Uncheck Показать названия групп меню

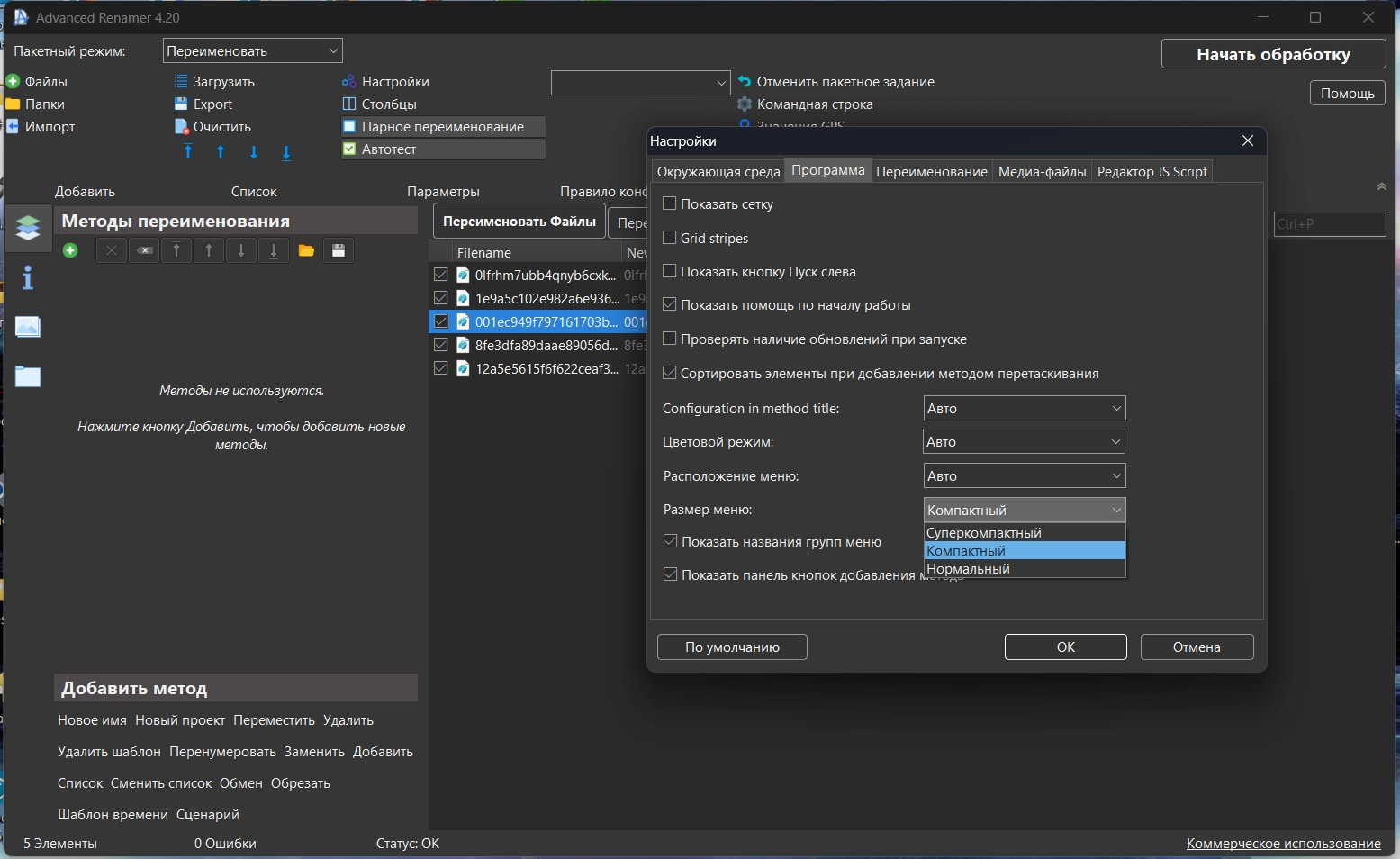pyautogui.click(x=670, y=542)
